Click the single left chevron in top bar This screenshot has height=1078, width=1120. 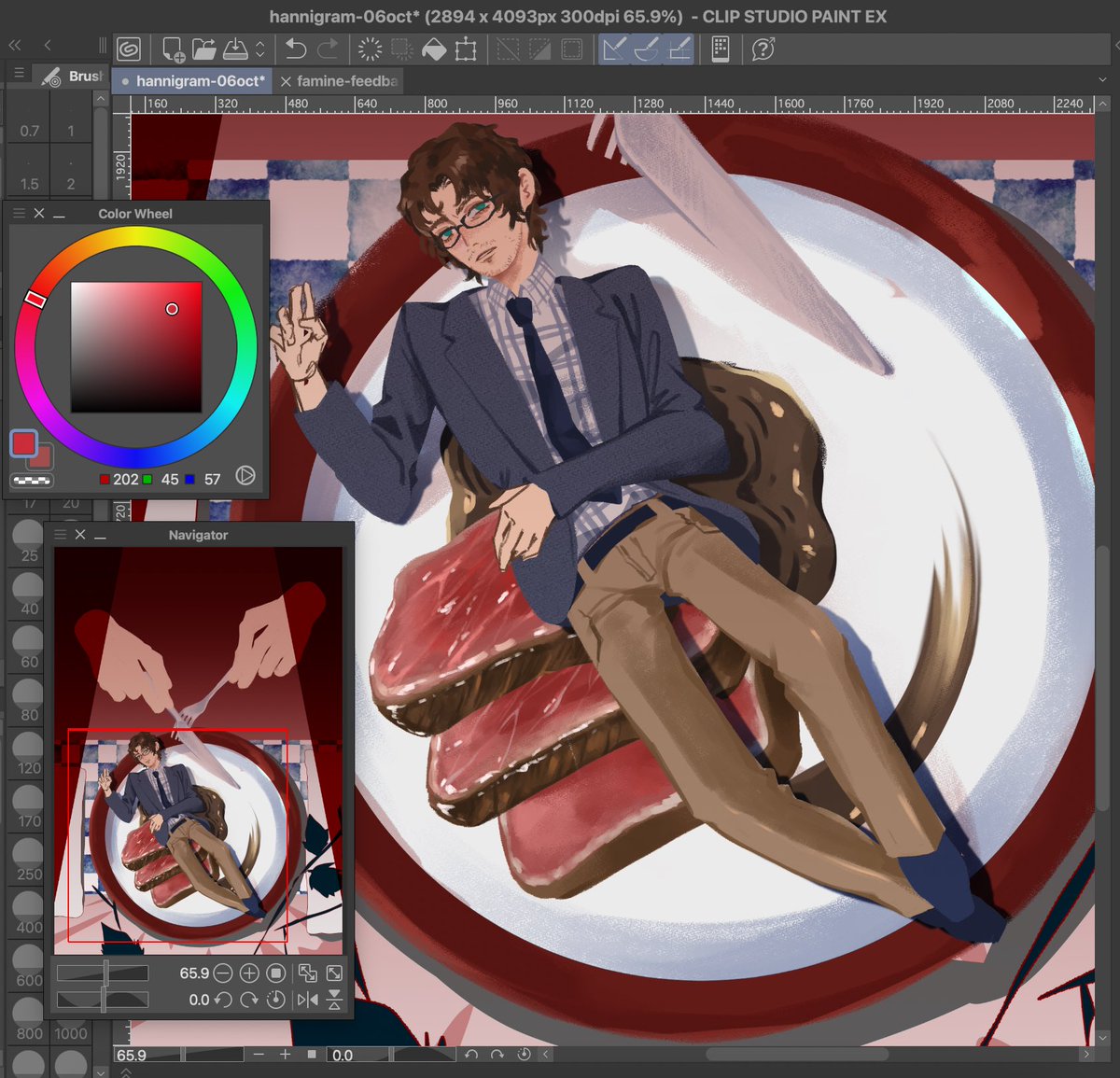click(47, 45)
